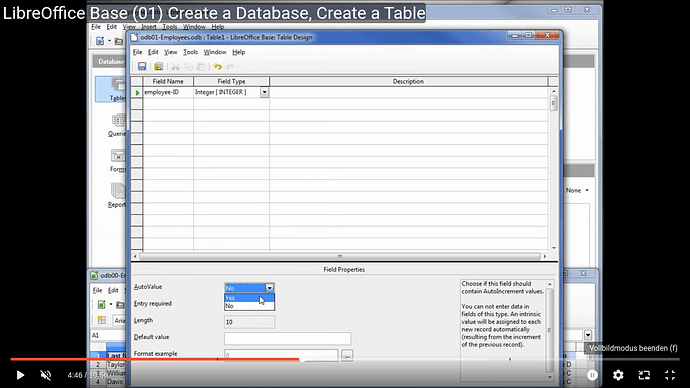Click the Entry required label
Image resolution: width=690 pixels, height=388 pixels.
pos(153,304)
